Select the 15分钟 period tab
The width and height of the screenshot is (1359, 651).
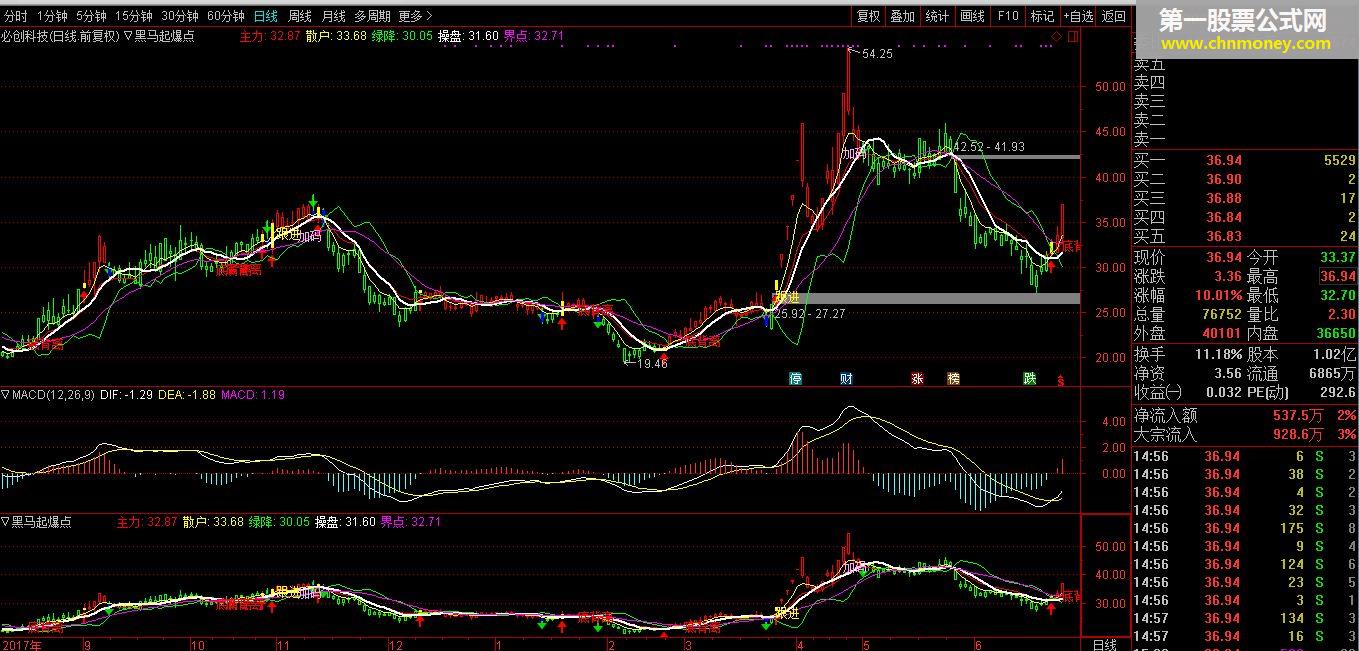click(x=133, y=16)
